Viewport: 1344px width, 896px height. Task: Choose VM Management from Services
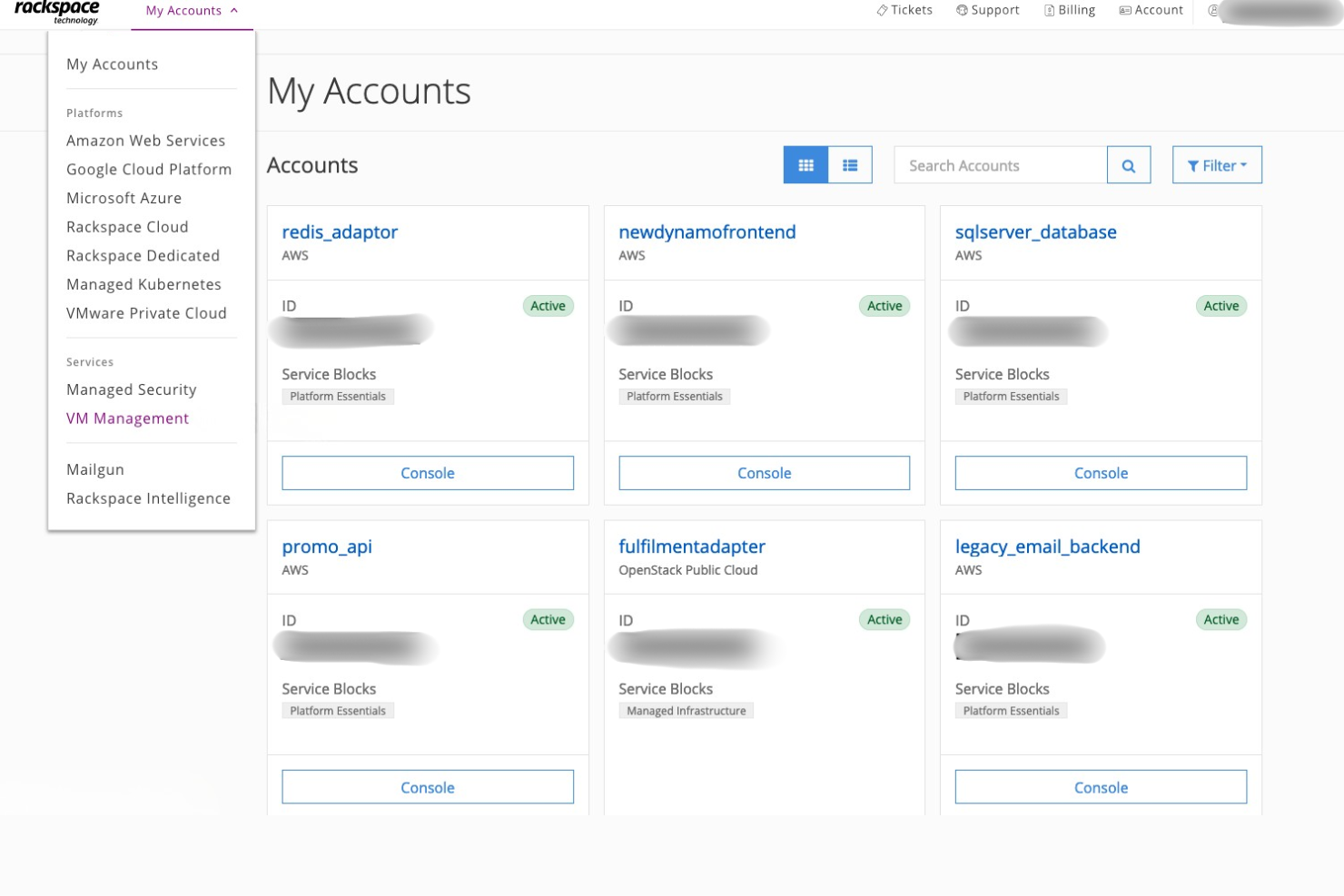click(x=127, y=418)
